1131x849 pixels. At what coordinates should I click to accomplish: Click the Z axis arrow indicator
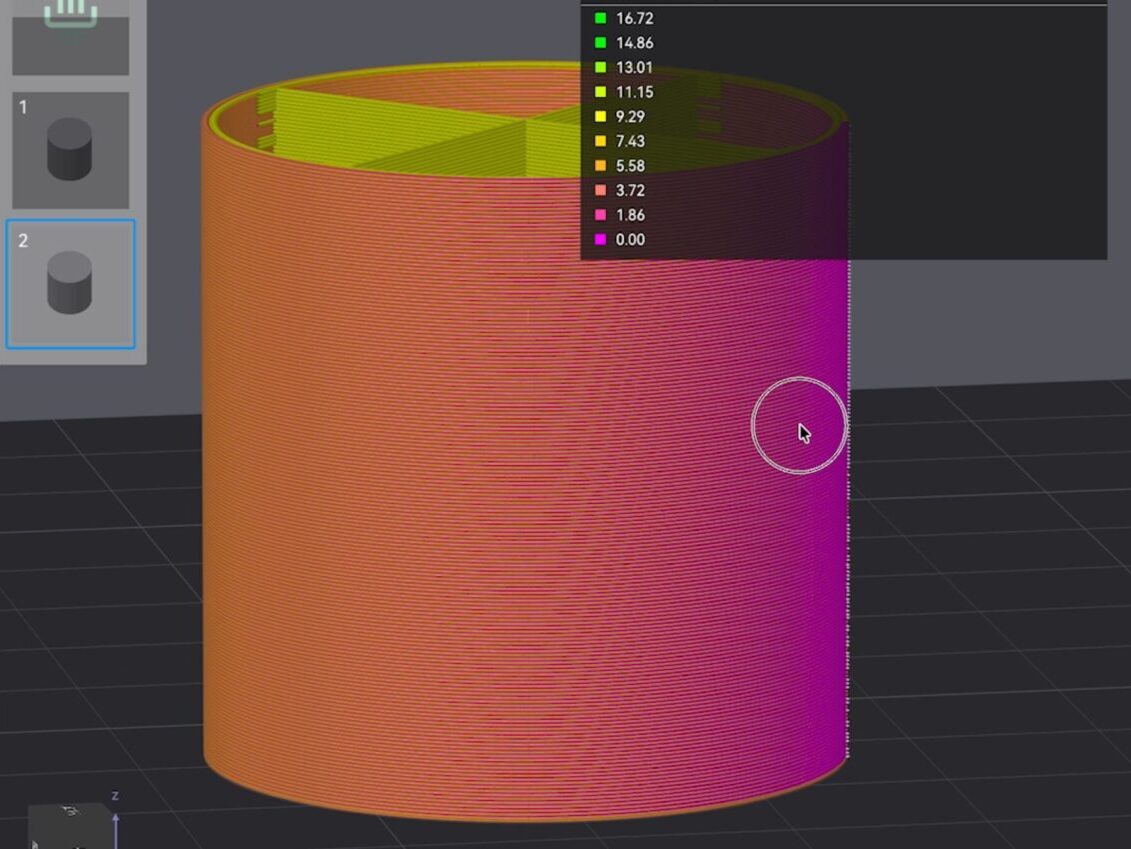pyautogui.click(x=115, y=825)
